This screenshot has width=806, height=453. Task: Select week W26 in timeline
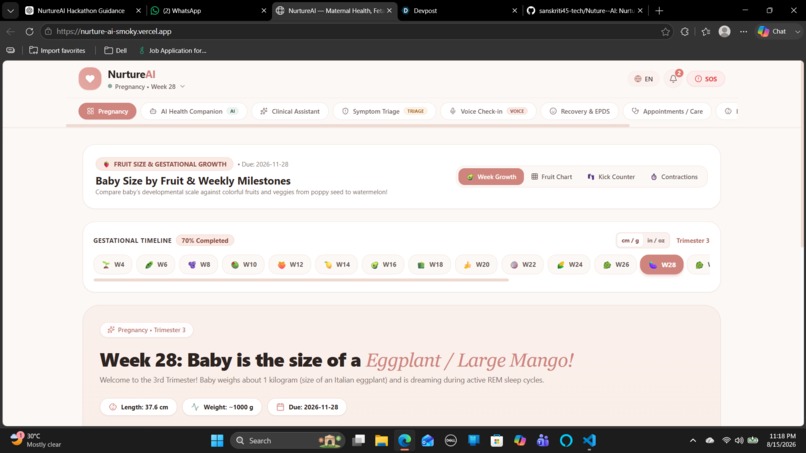(x=615, y=265)
